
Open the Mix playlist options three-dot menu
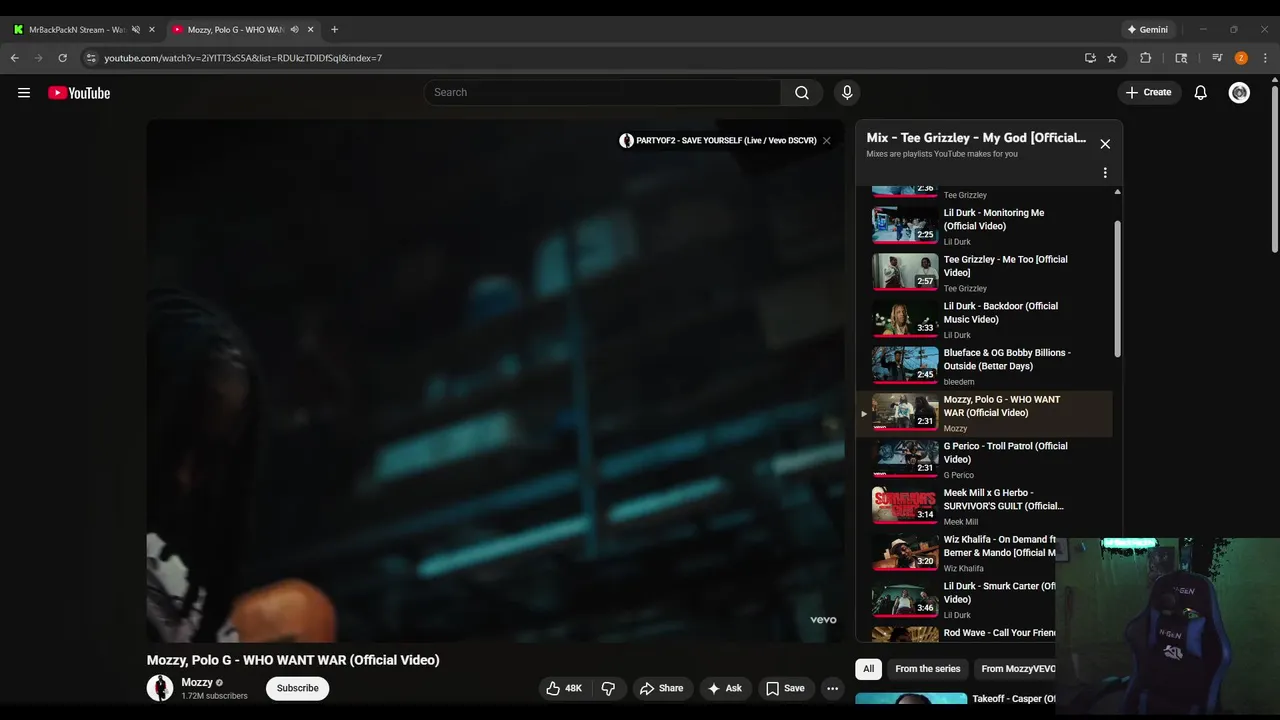point(1105,173)
